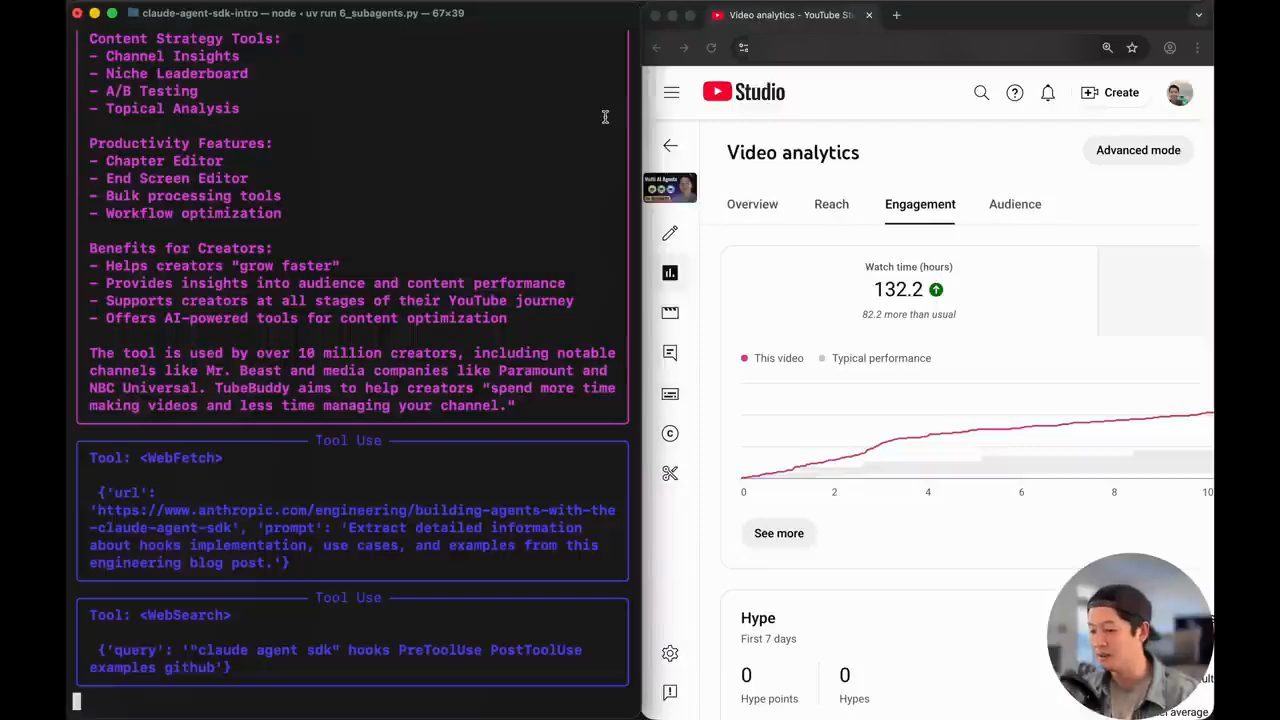
Task: Open the notifications bell
Action: [1047, 93]
